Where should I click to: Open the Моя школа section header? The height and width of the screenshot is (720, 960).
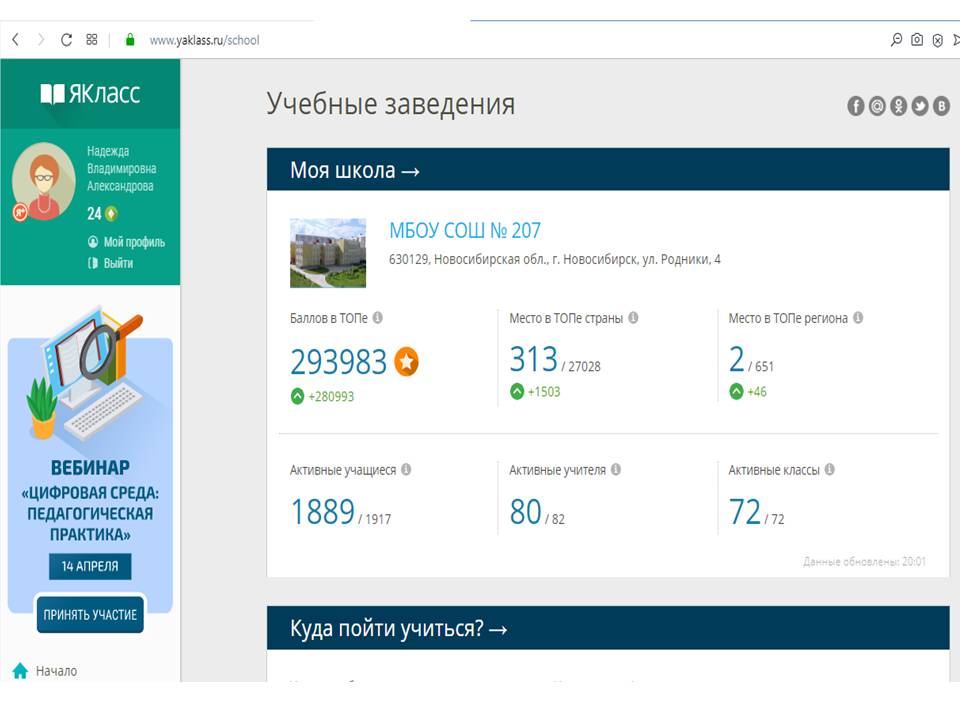click(x=355, y=170)
